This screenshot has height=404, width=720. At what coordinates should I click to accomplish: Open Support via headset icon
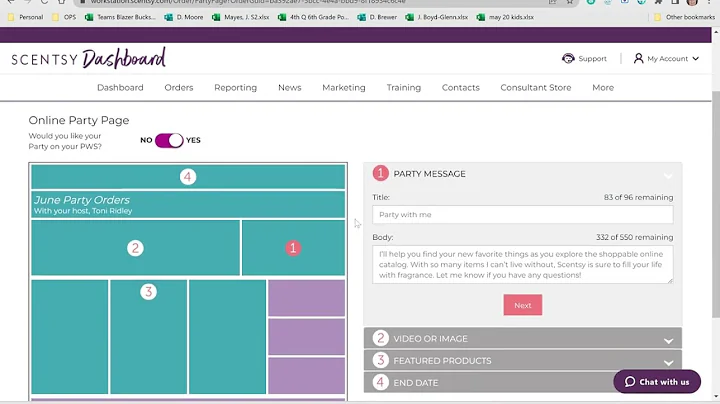[568, 58]
